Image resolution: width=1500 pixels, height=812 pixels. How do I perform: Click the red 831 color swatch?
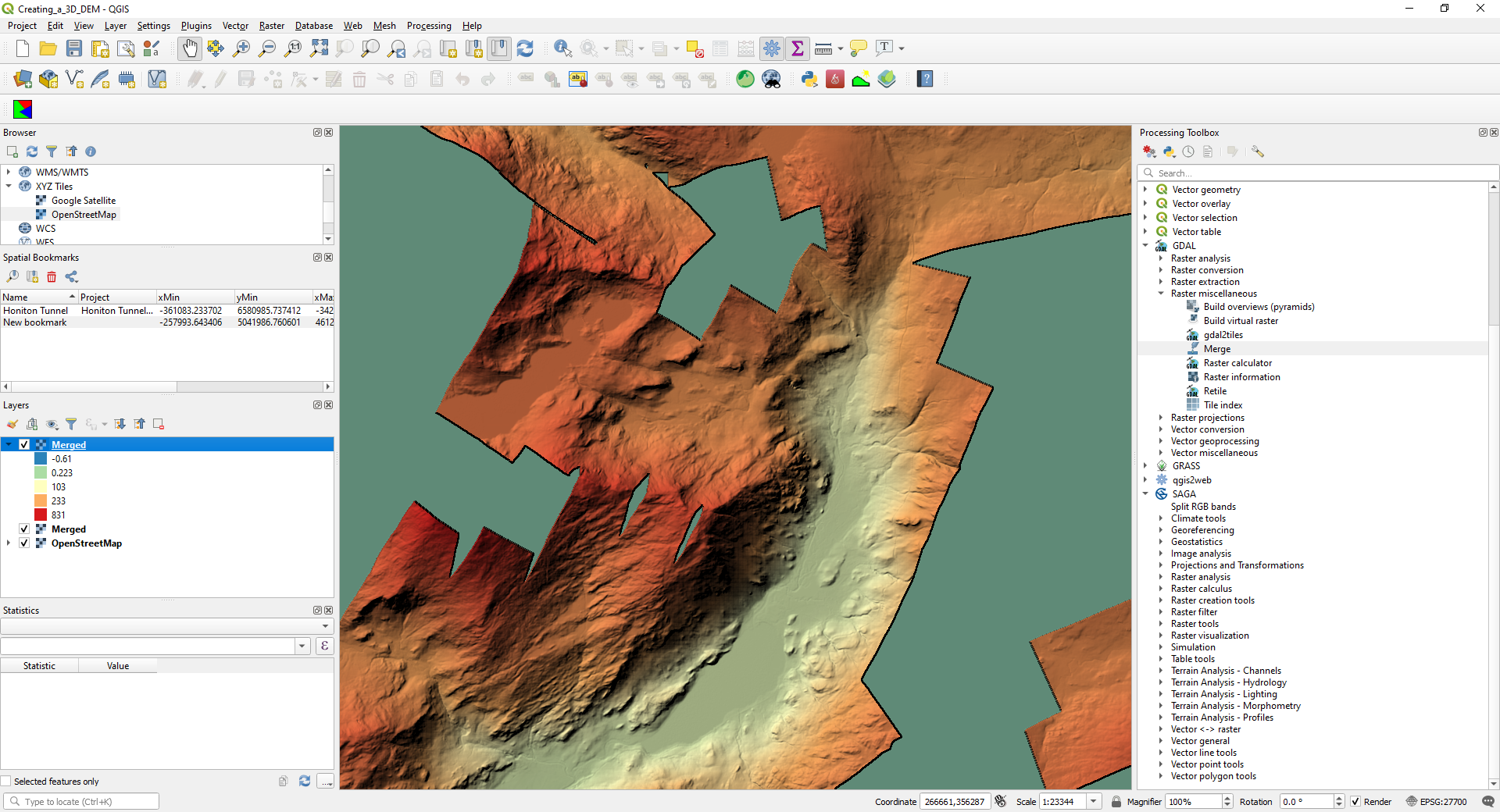pos(41,515)
